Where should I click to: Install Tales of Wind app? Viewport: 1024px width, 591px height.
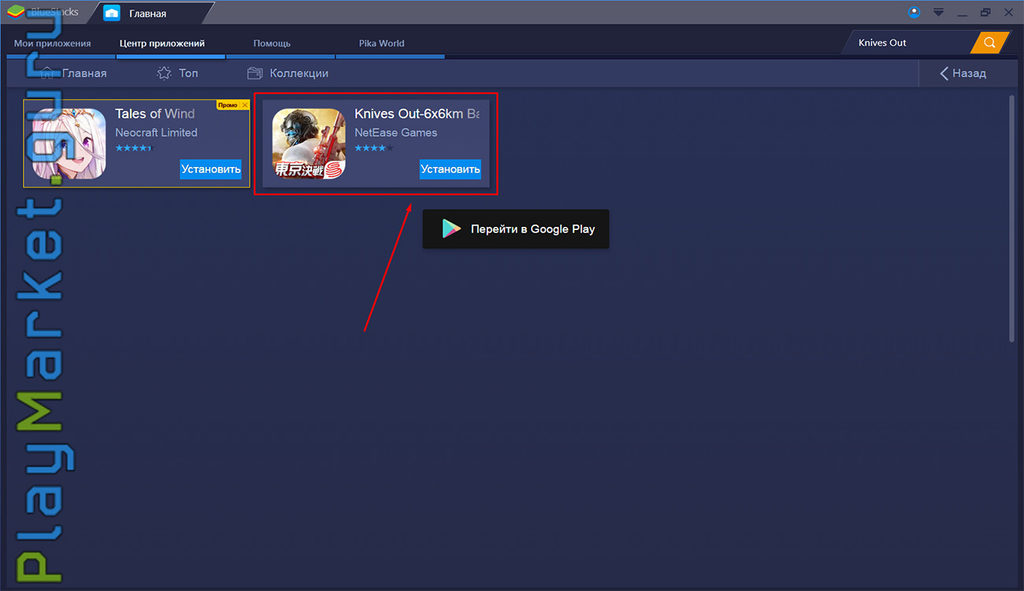click(211, 169)
